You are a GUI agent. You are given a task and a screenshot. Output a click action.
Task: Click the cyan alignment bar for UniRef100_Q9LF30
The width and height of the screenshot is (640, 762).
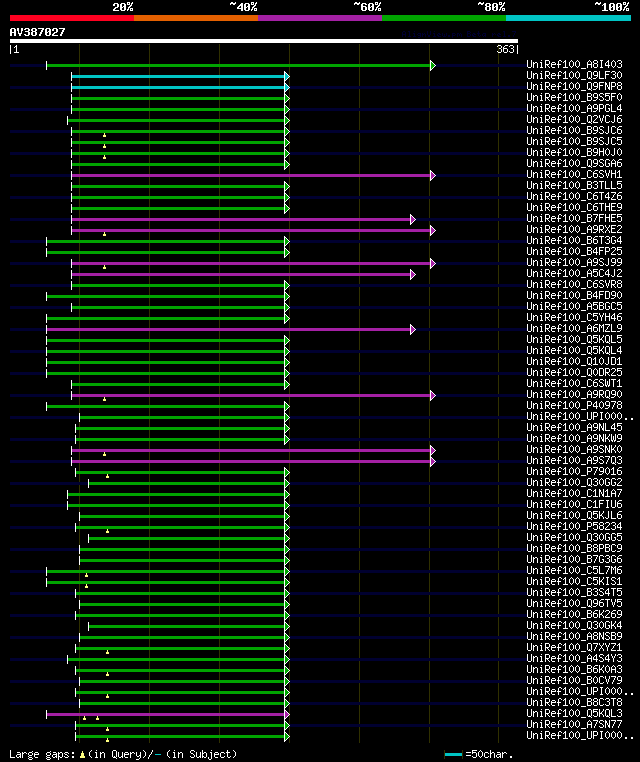click(178, 76)
